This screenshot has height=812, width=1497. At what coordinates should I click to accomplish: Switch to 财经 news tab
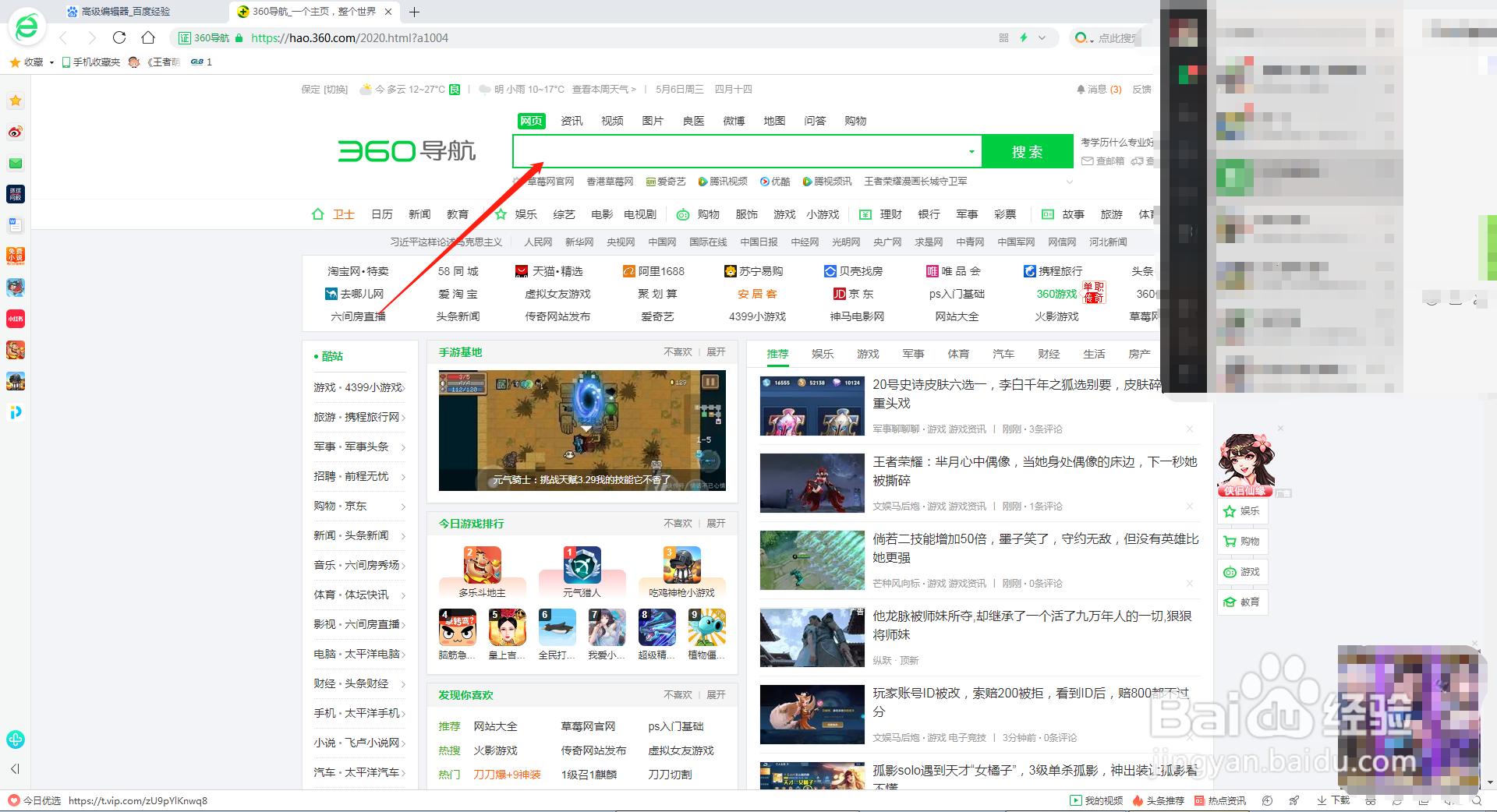click(x=1049, y=354)
